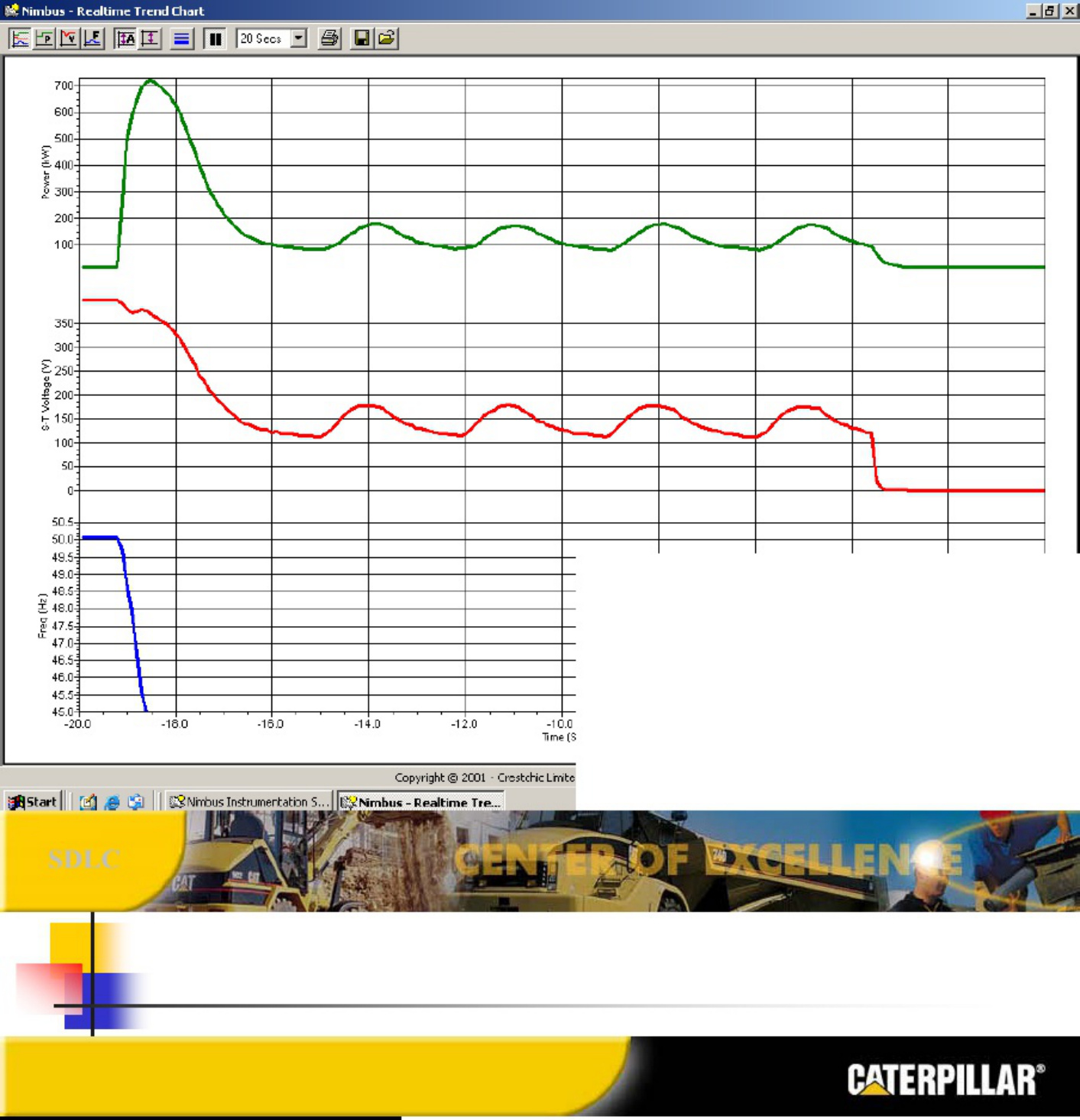
Task: Click the -14.0 time axis label
Action: coord(367,724)
